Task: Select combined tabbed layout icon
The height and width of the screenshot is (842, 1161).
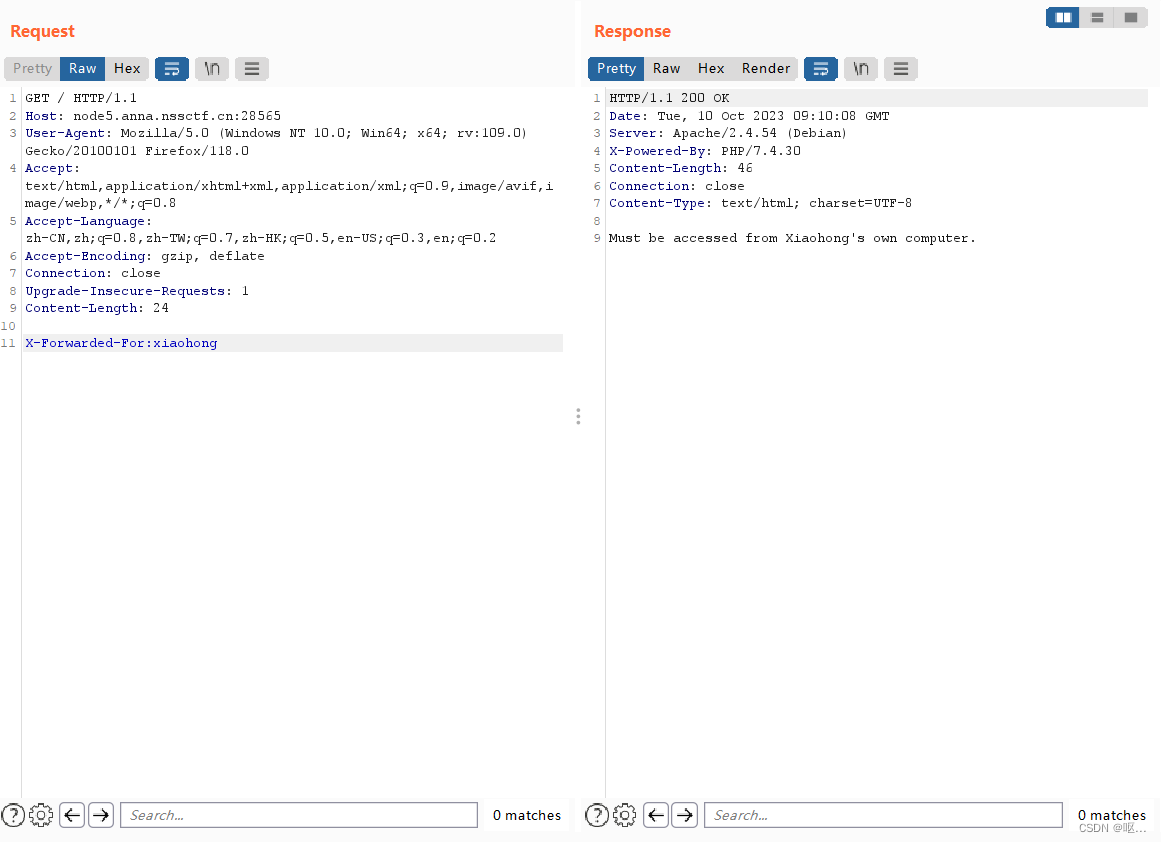Action: click(1131, 17)
